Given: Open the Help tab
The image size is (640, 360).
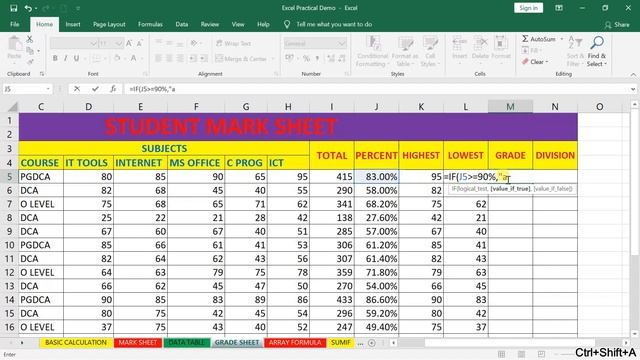Looking at the screenshot, I should click(263, 24).
